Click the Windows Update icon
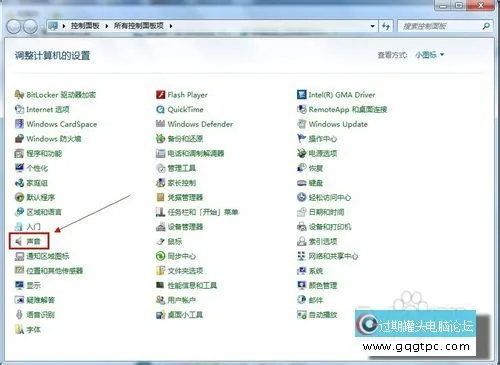 [x=301, y=124]
